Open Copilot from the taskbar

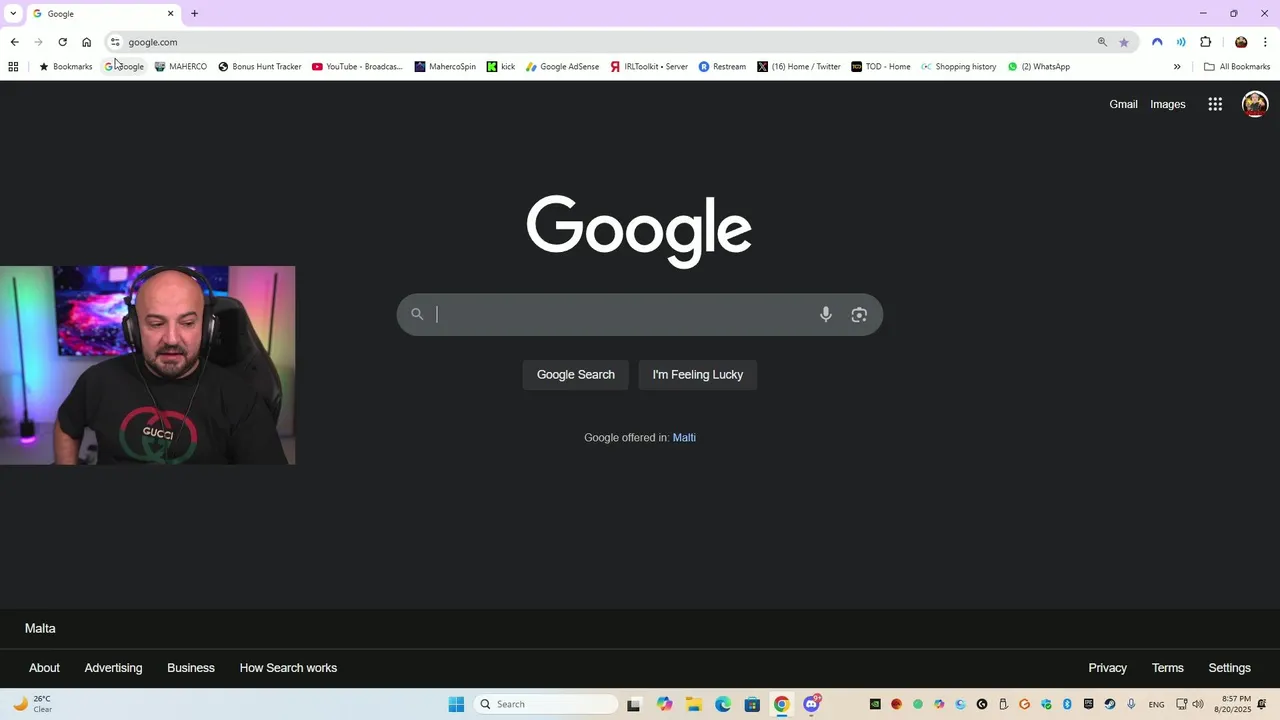[x=665, y=704]
